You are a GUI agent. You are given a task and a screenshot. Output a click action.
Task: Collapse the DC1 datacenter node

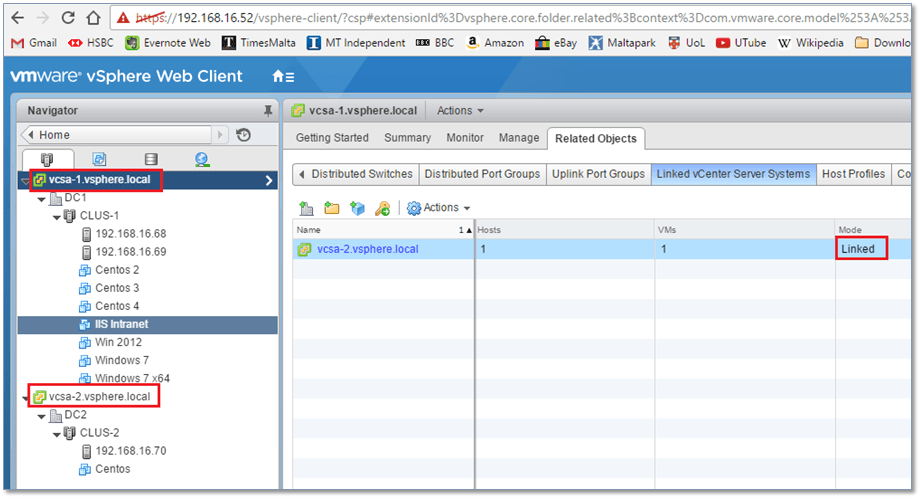pos(42,200)
